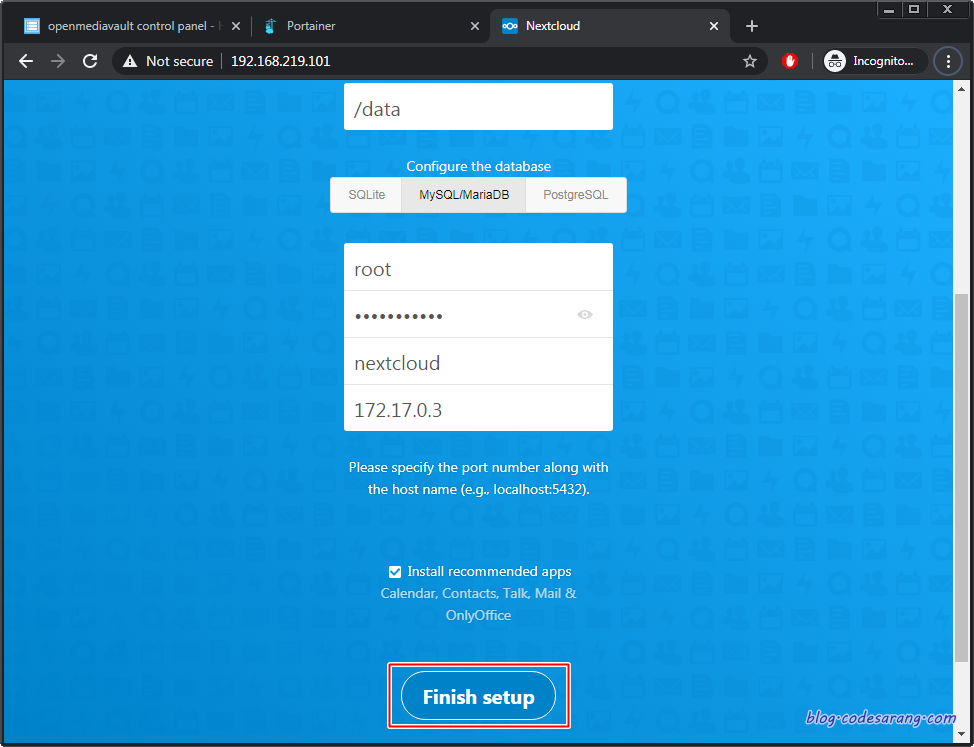The width and height of the screenshot is (974, 747).
Task: Choose SQLite as the database
Action: (366, 195)
